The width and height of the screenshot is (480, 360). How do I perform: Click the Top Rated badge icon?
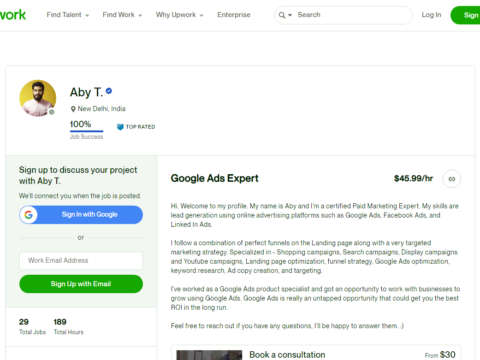[120, 127]
